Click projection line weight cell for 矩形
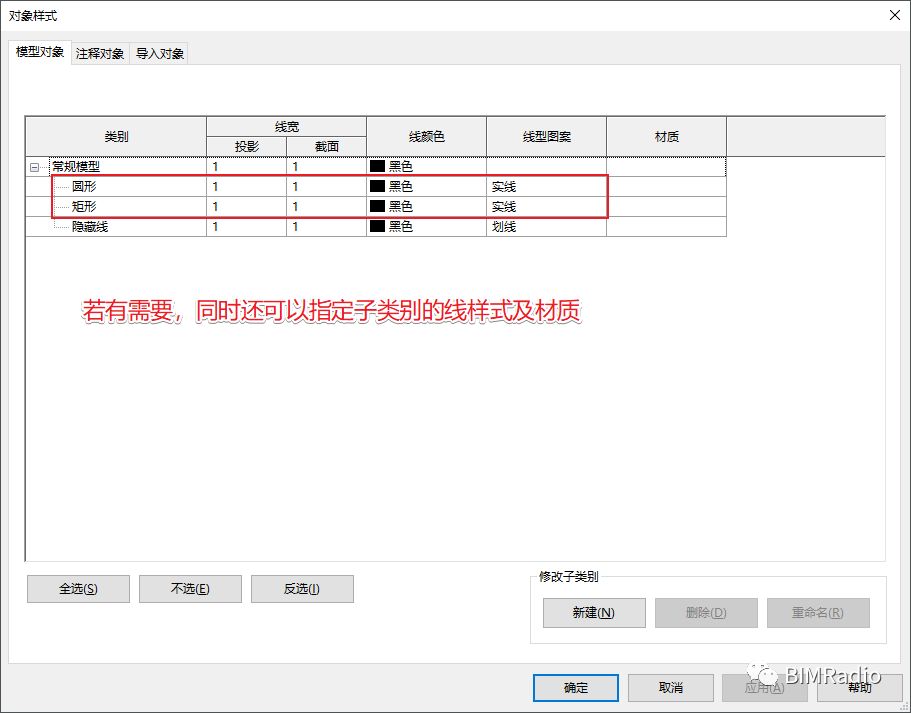 [x=246, y=206]
